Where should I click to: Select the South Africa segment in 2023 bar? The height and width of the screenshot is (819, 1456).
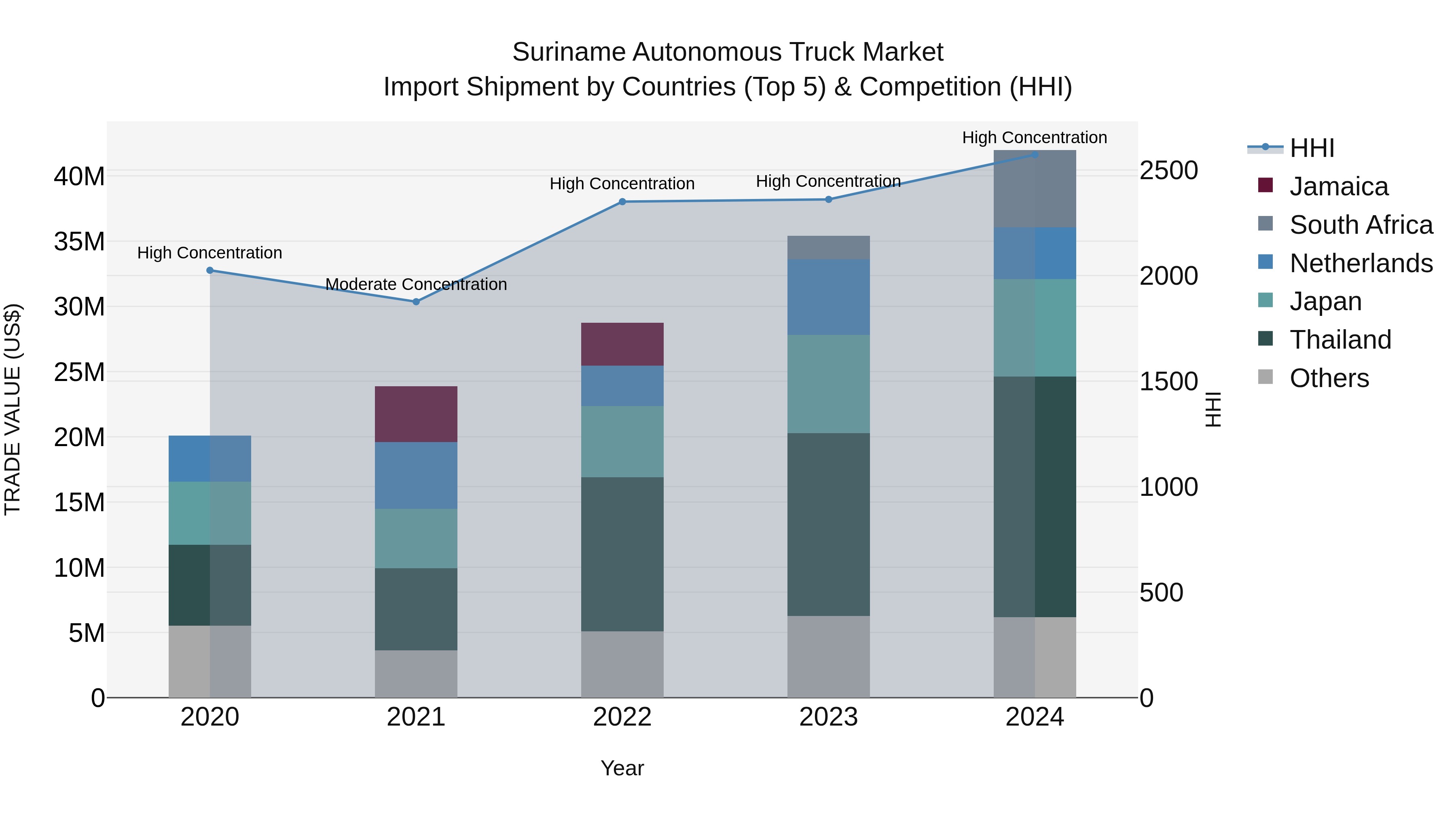[829, 248]
